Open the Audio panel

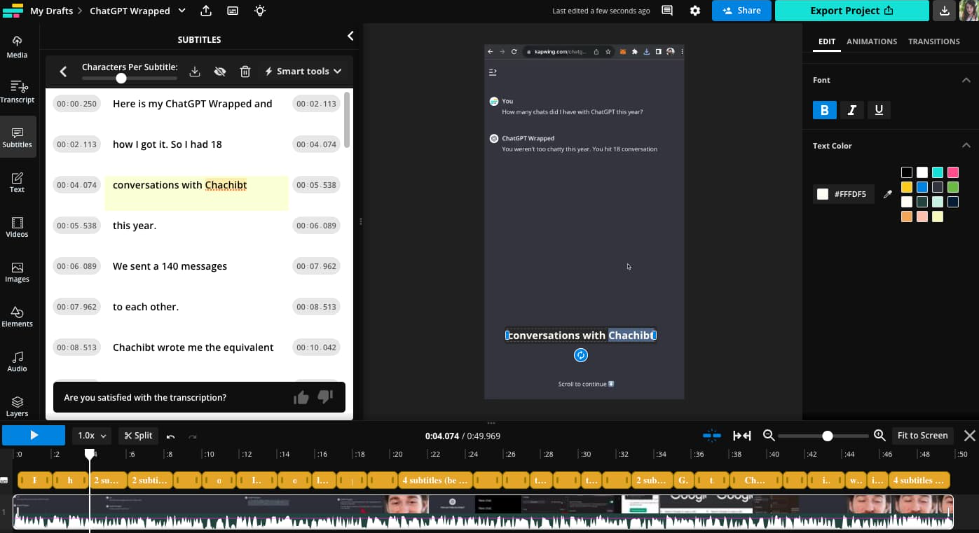(x=17, y=361)
